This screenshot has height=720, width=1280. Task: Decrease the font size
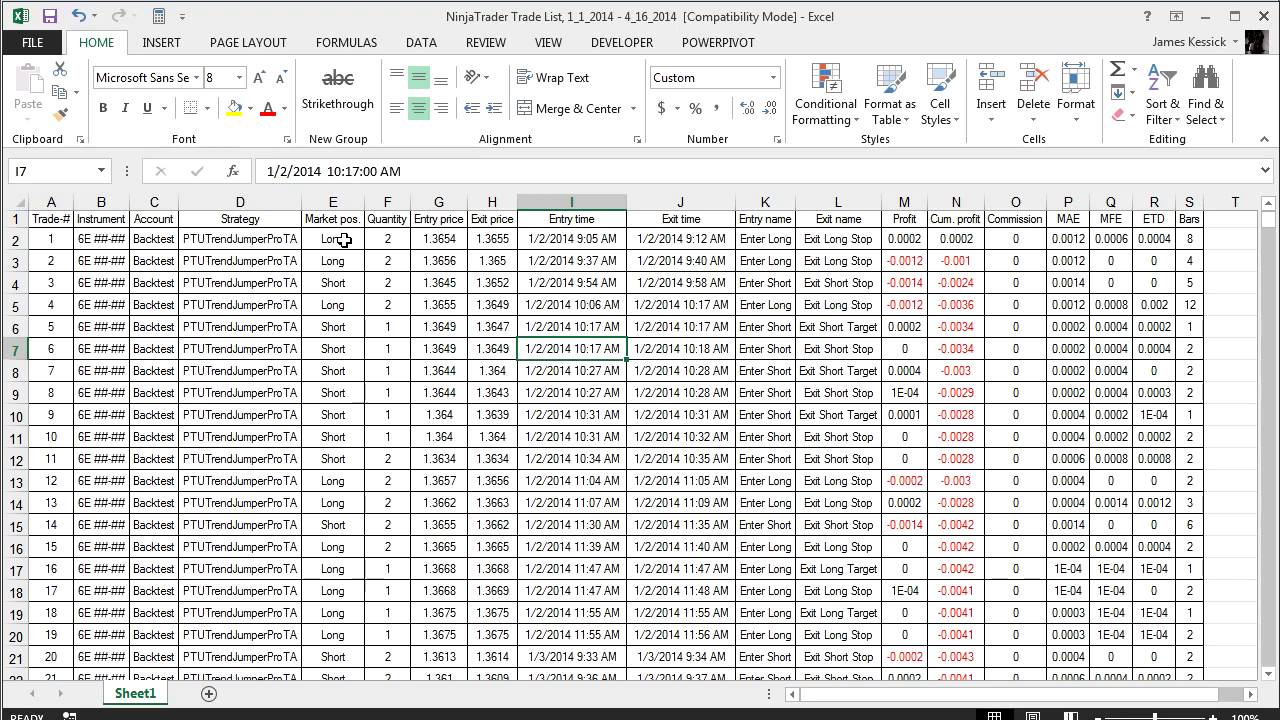(x=281, y=77)
